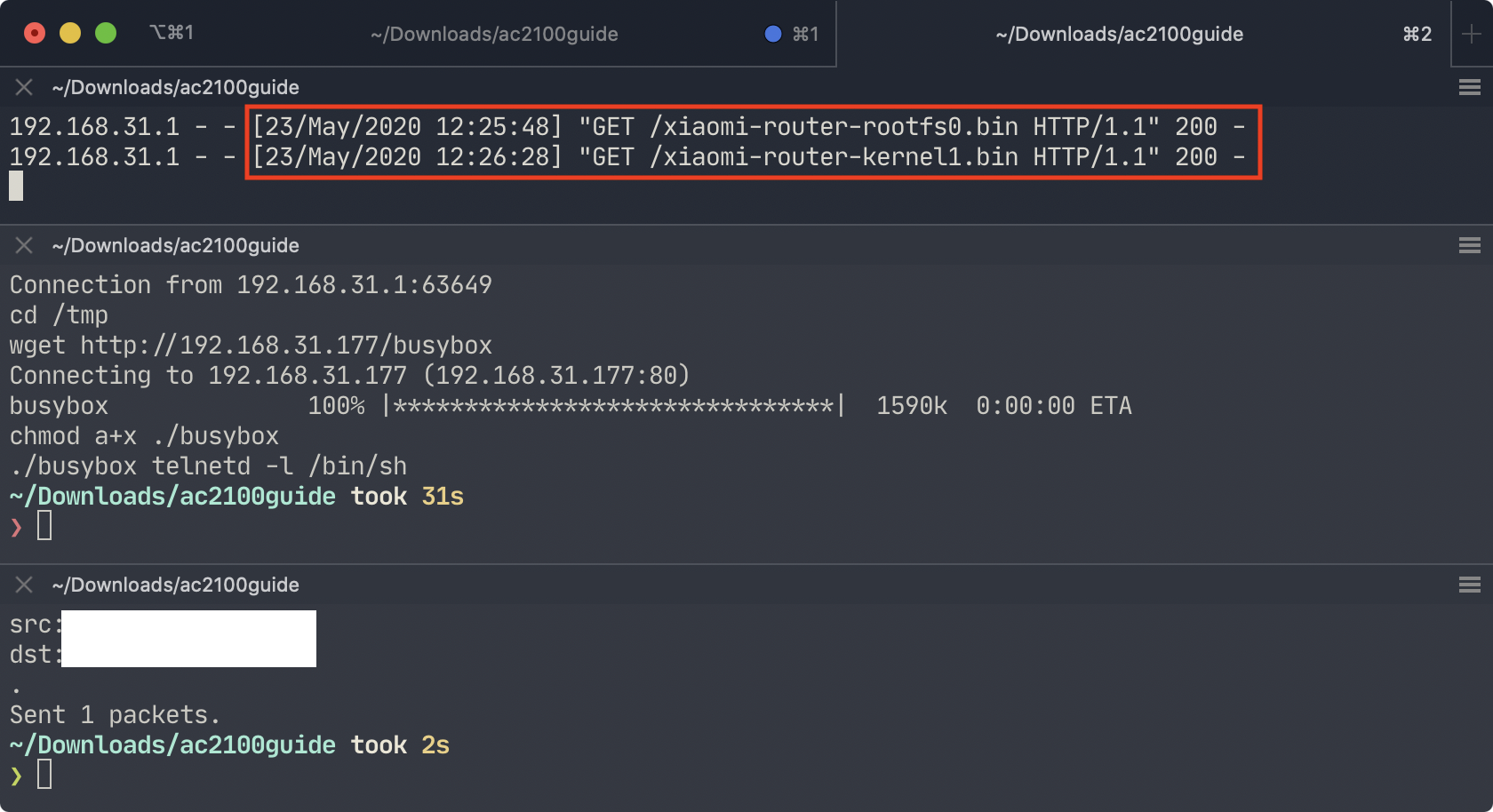This screenshot has width=1493, height=812.
Task: Click './busybox telnetd -l /bin/sh' line
Action: [208, 466]
